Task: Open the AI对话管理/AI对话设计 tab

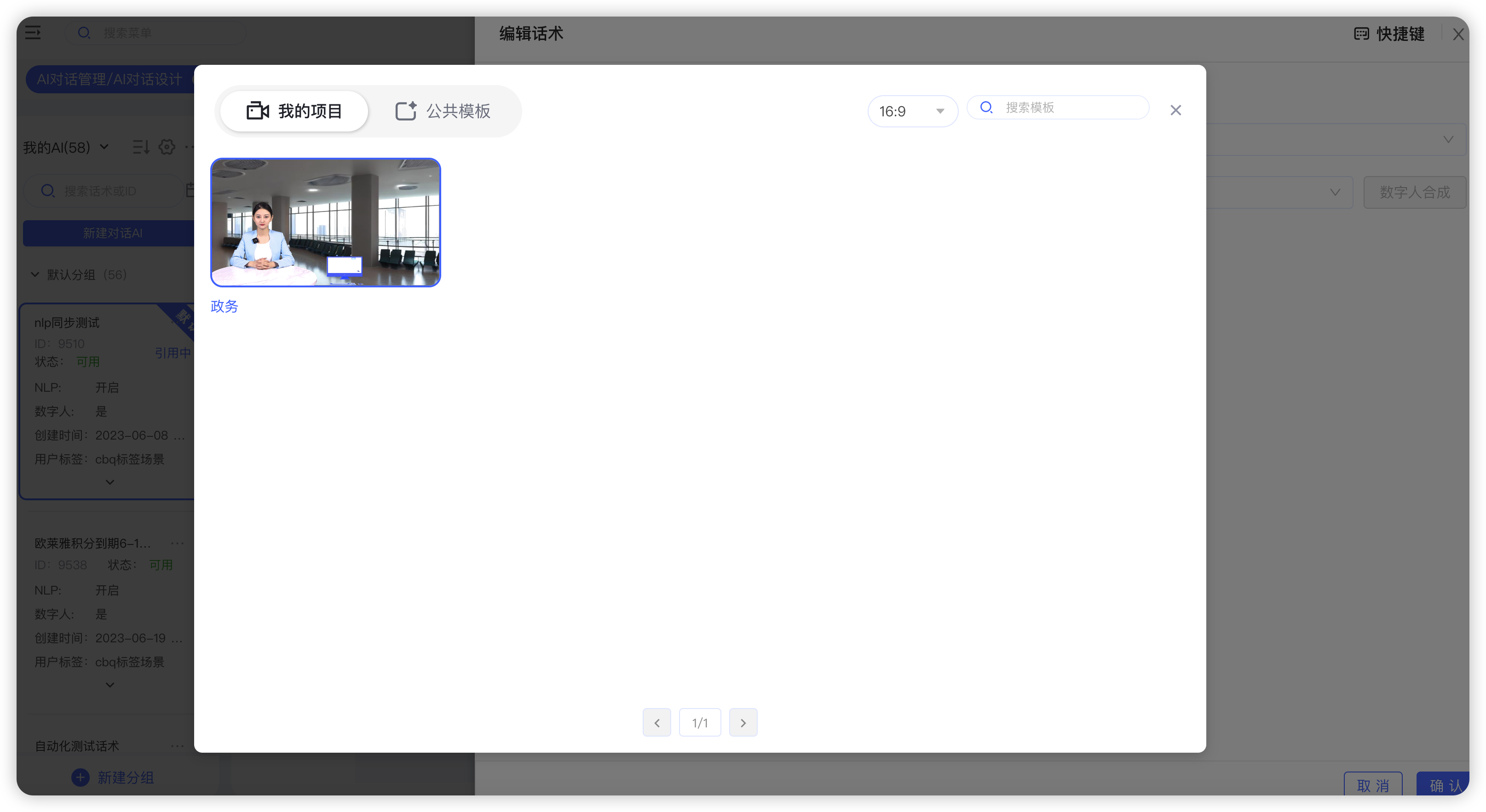Action: coord(109,80)
